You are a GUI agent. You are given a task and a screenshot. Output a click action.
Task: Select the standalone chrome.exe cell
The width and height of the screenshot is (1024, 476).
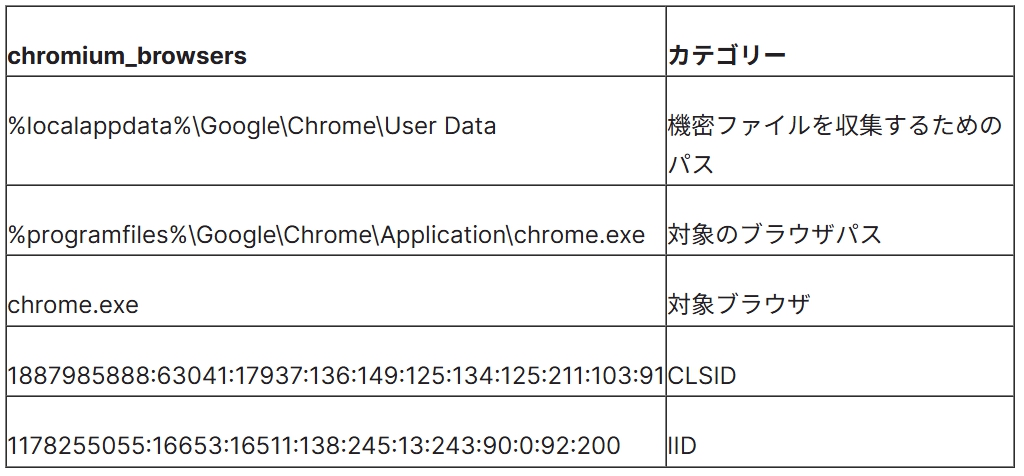73,305
